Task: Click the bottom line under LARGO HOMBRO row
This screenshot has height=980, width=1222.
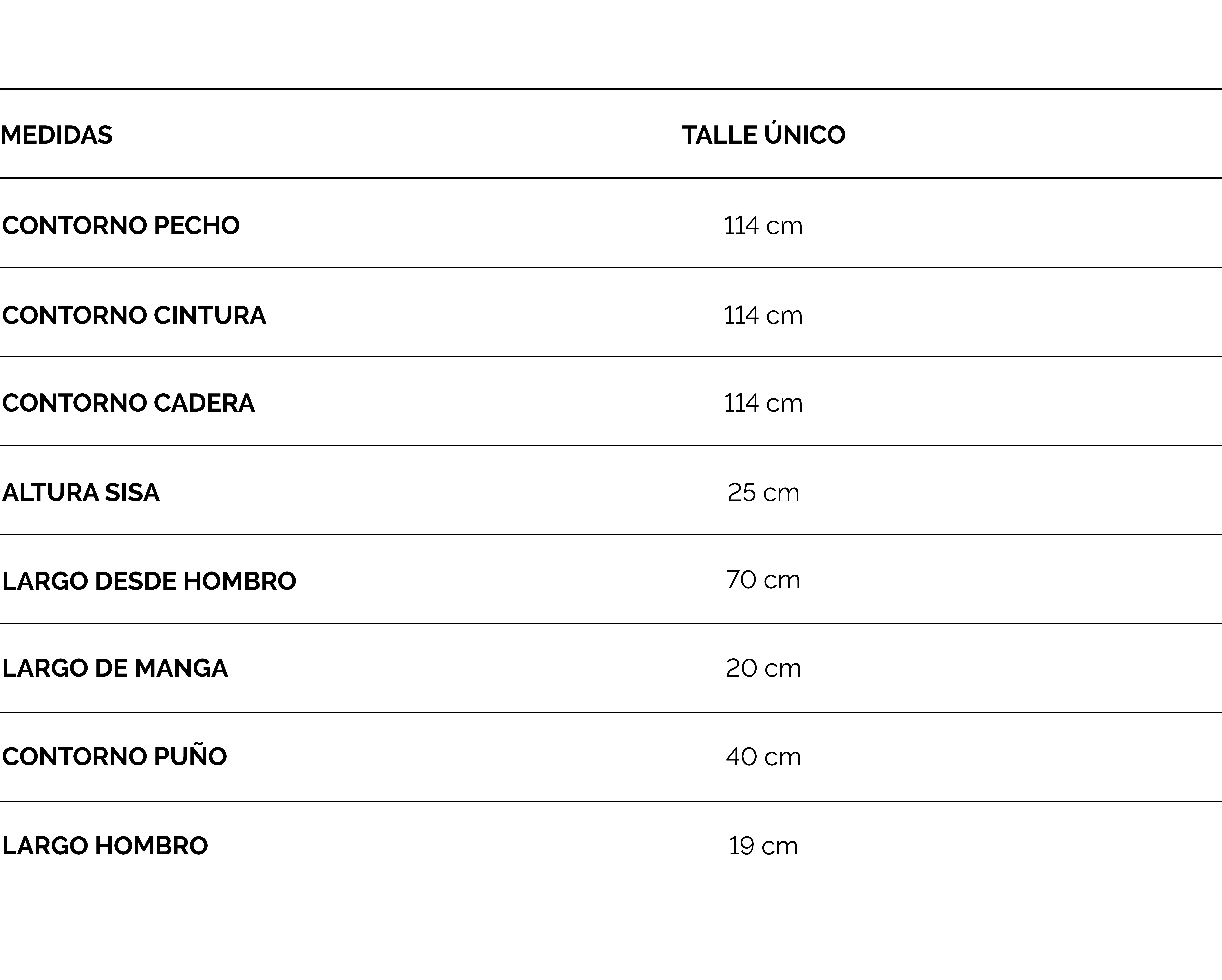Action: (x=611, y=891)
